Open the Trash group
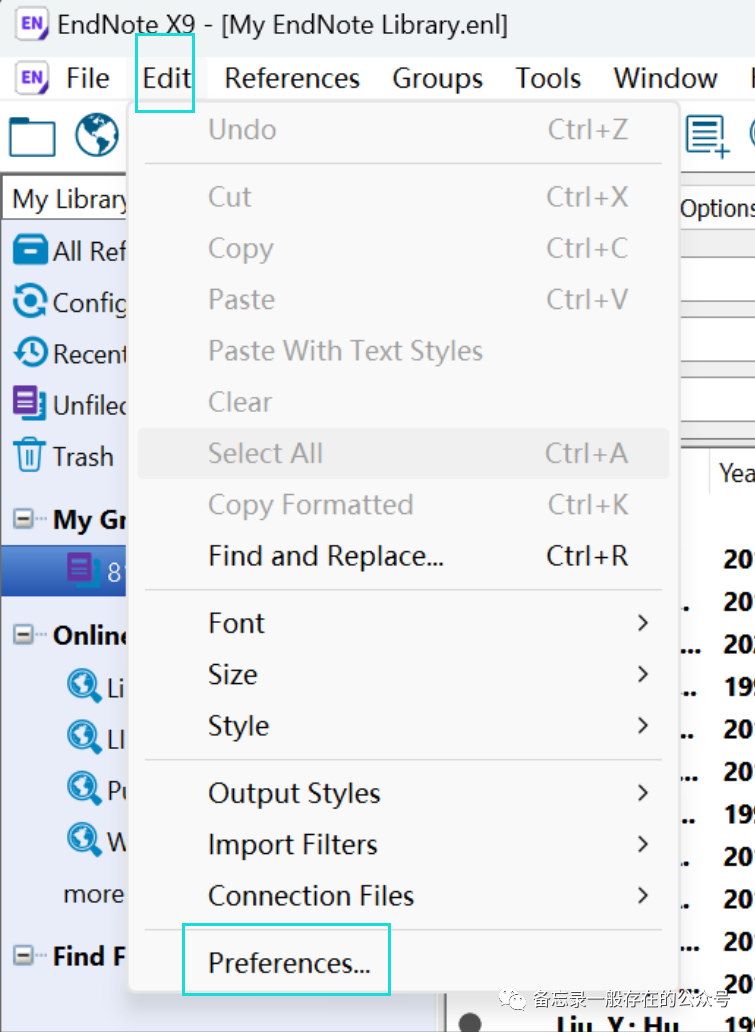The height and width of the screenshot is (1032, 755). click(63, 456)
